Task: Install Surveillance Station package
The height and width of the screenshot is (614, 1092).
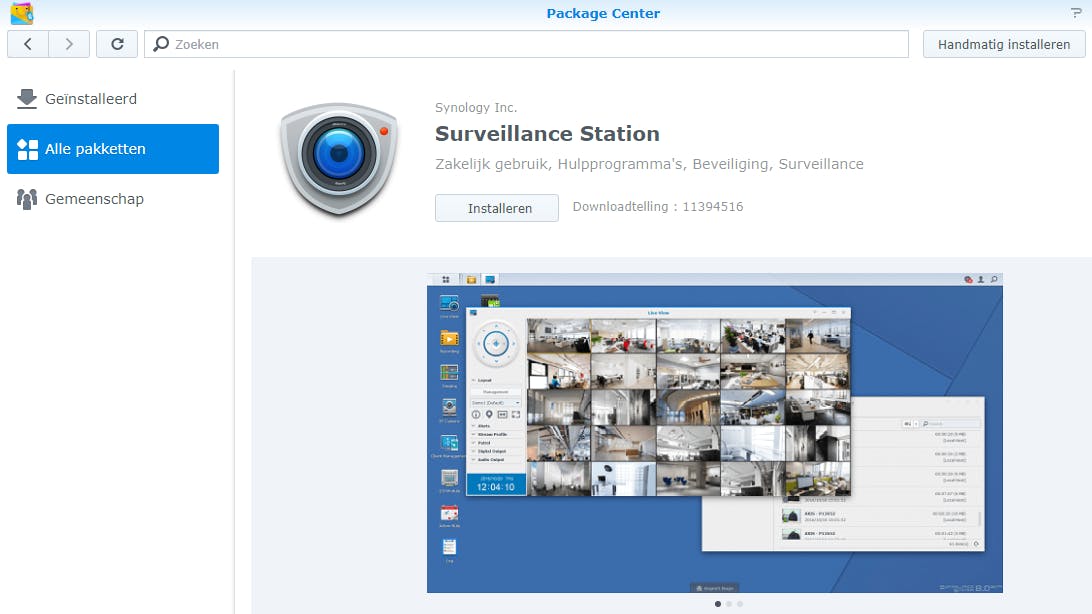Action: click(x=497, y=208)
